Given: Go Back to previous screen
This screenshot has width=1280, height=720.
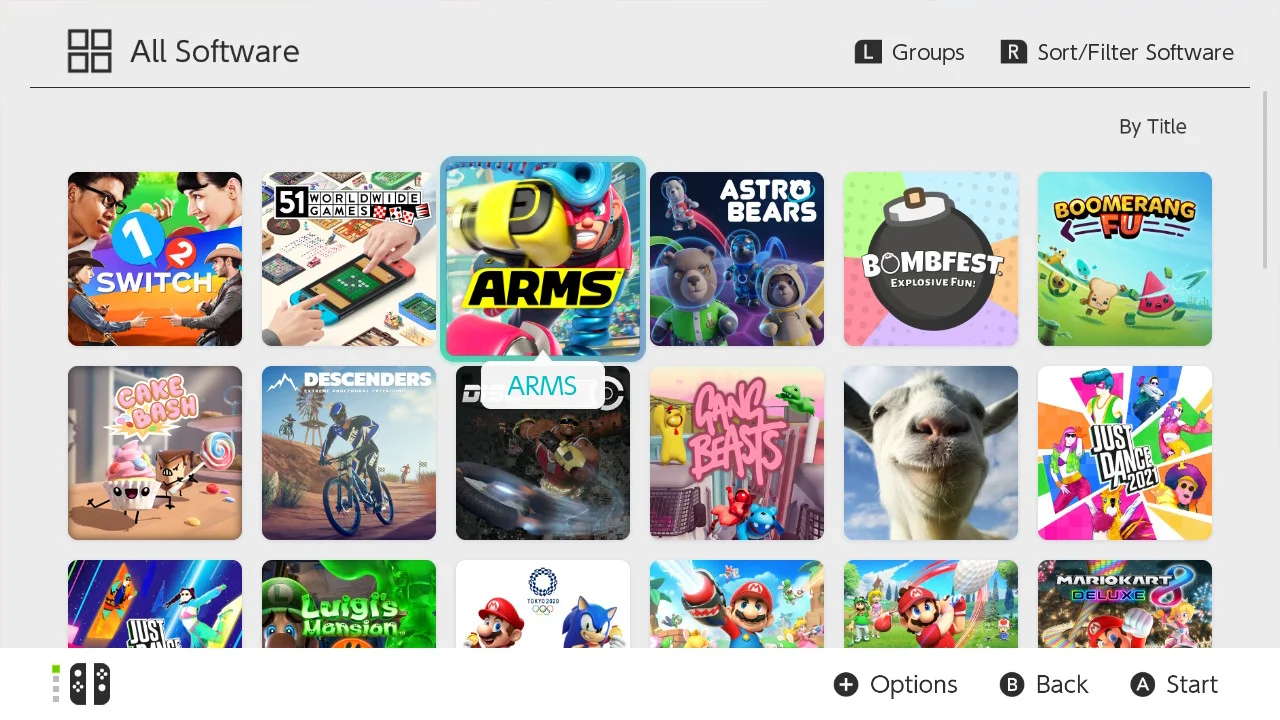Looking at the screenshot, I should (x=1043, y=684).
